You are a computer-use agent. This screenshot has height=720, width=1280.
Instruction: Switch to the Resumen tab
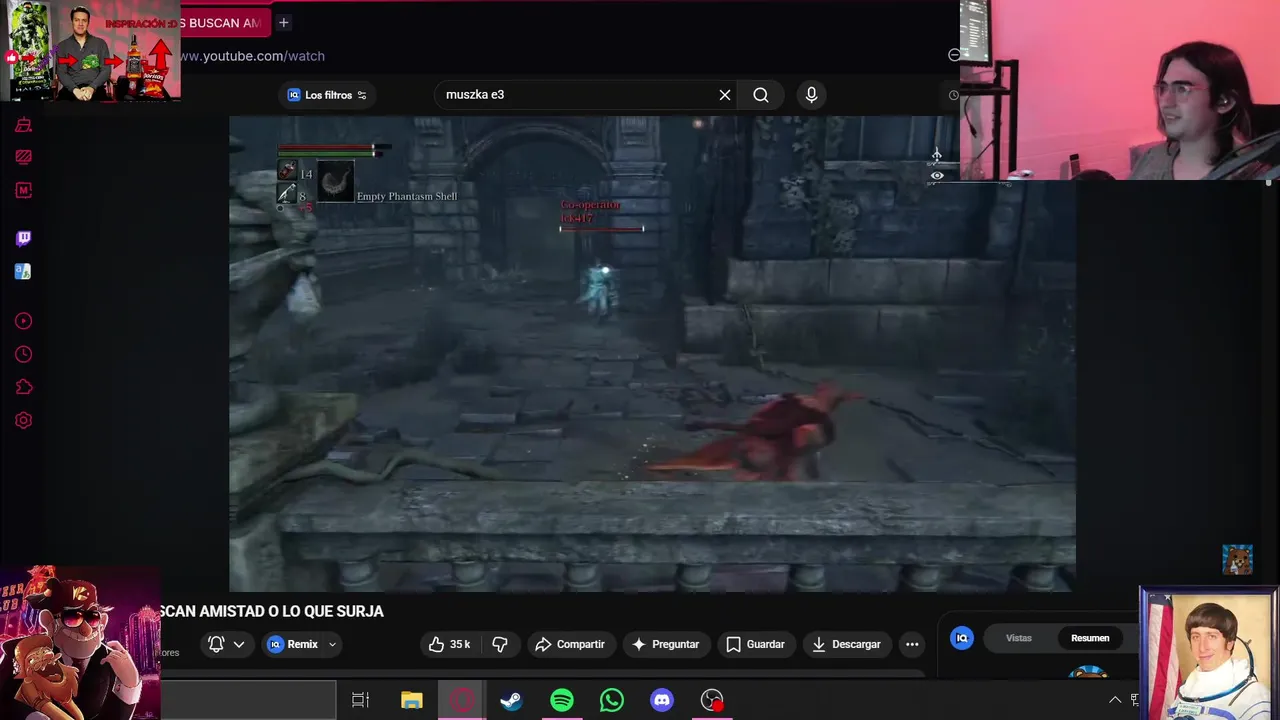pos(1090,638)
